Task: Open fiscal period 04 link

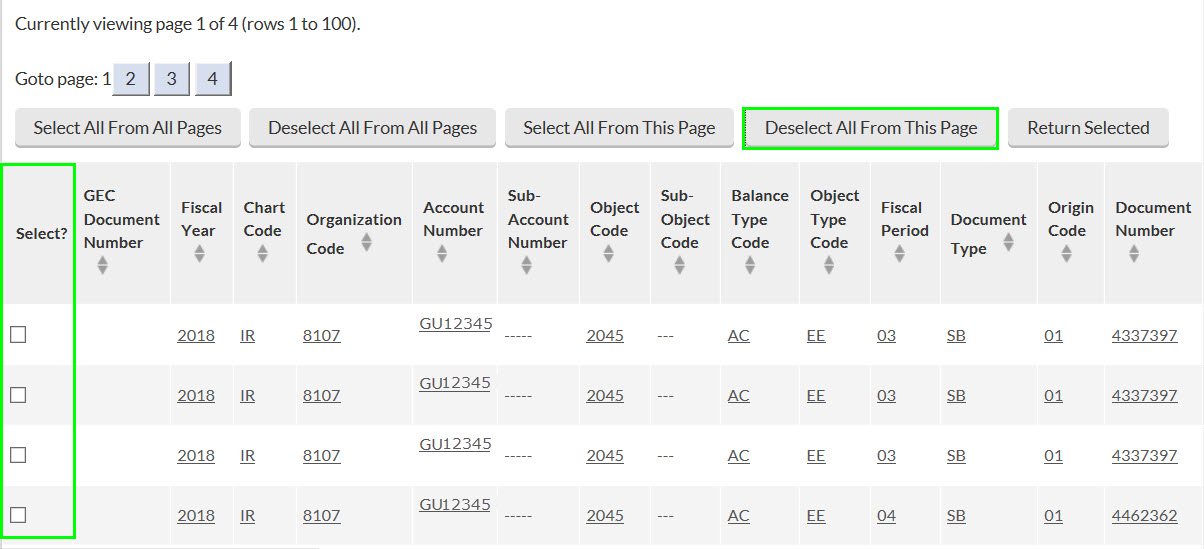Action: click(887, 516)
